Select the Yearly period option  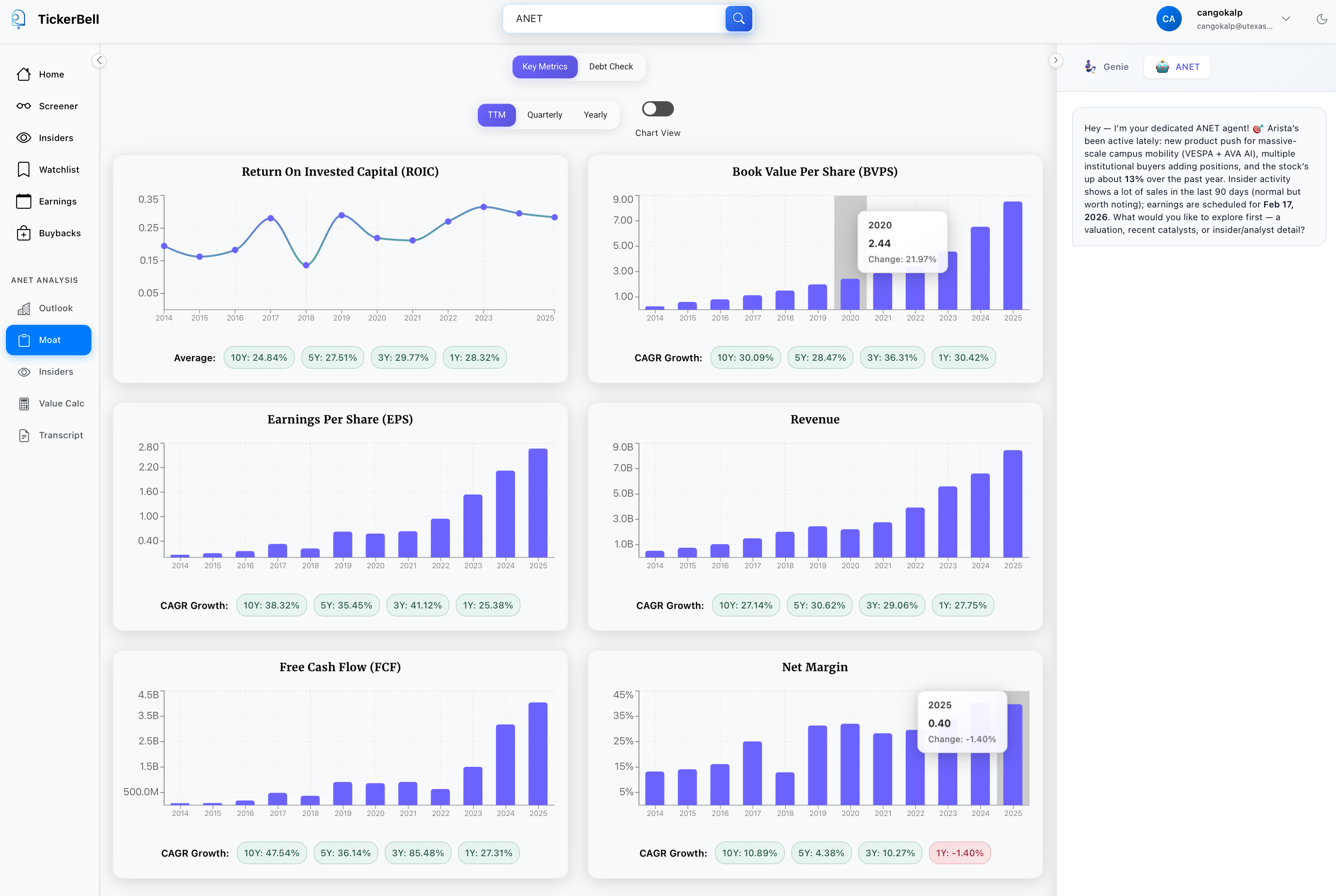(595, 115)
